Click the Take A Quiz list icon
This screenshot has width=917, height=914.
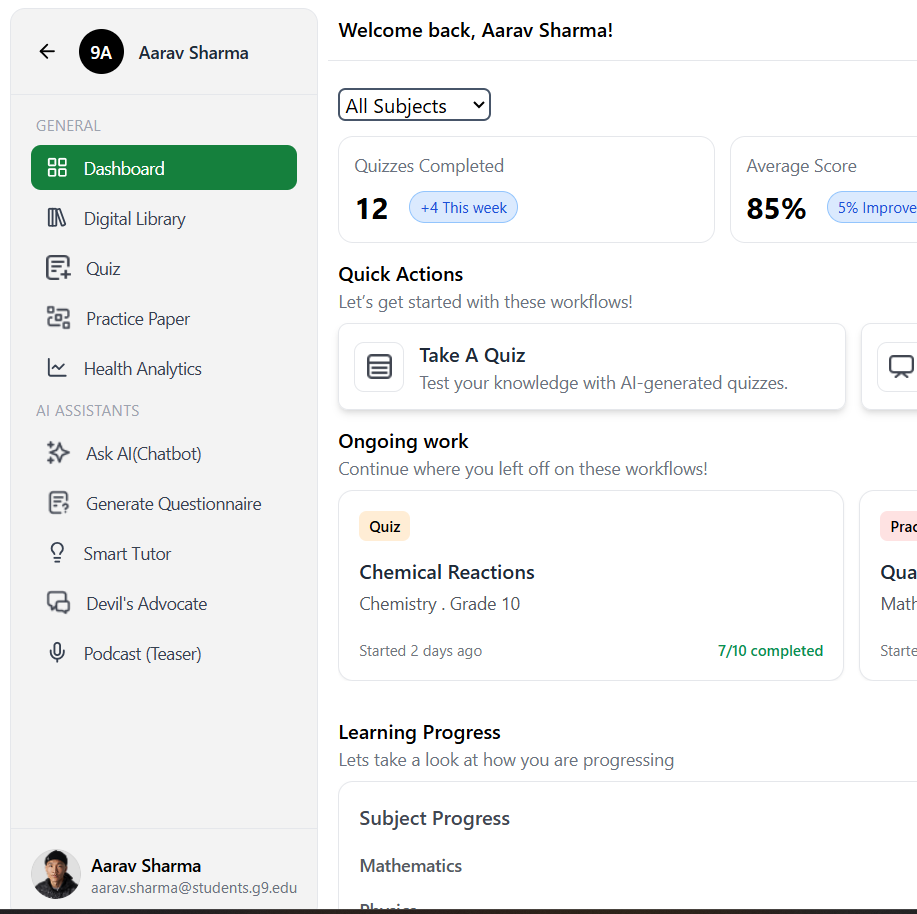pyautogui.click(x=379, y=367)
